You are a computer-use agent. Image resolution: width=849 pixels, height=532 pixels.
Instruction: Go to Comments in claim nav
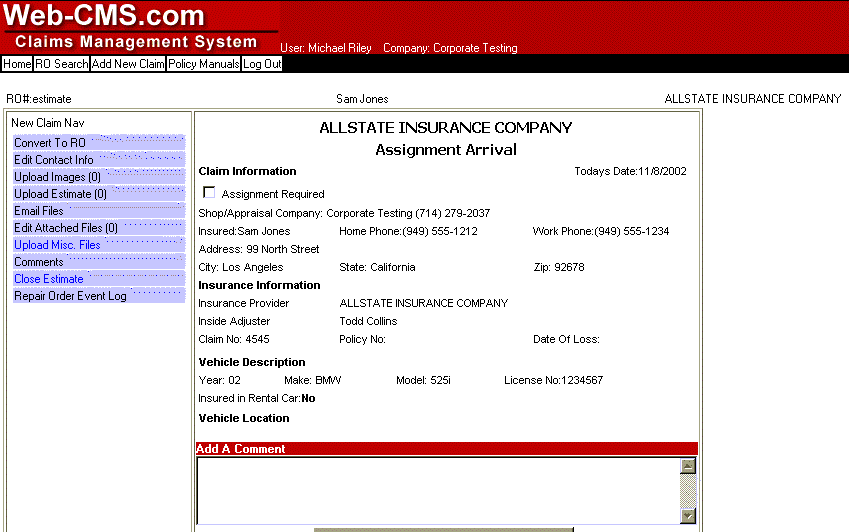pos(39,262)
